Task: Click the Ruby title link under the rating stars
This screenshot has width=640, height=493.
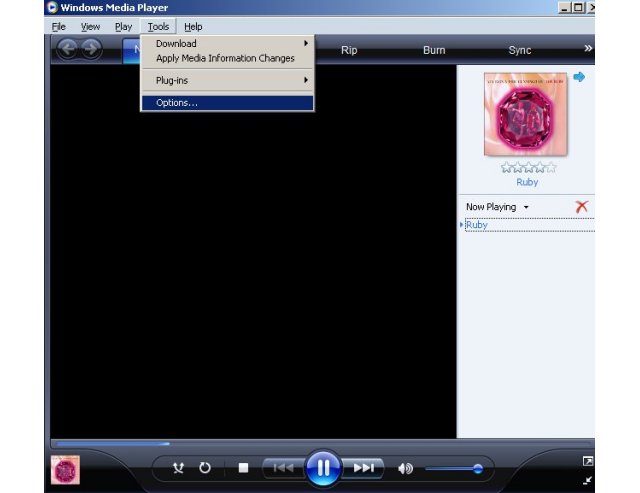Action: tap(527, 182)
